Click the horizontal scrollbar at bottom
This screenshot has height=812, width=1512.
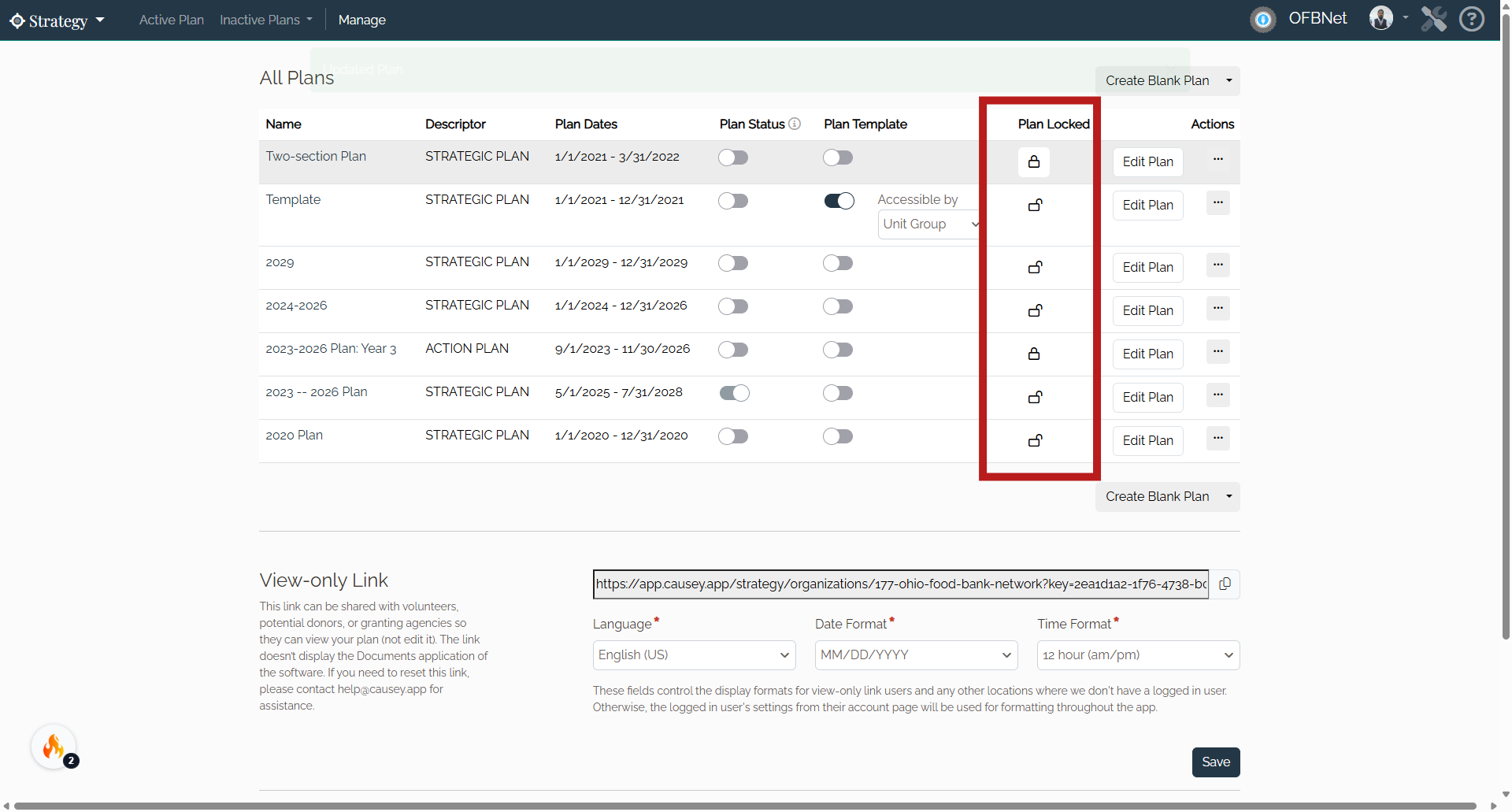744,806
